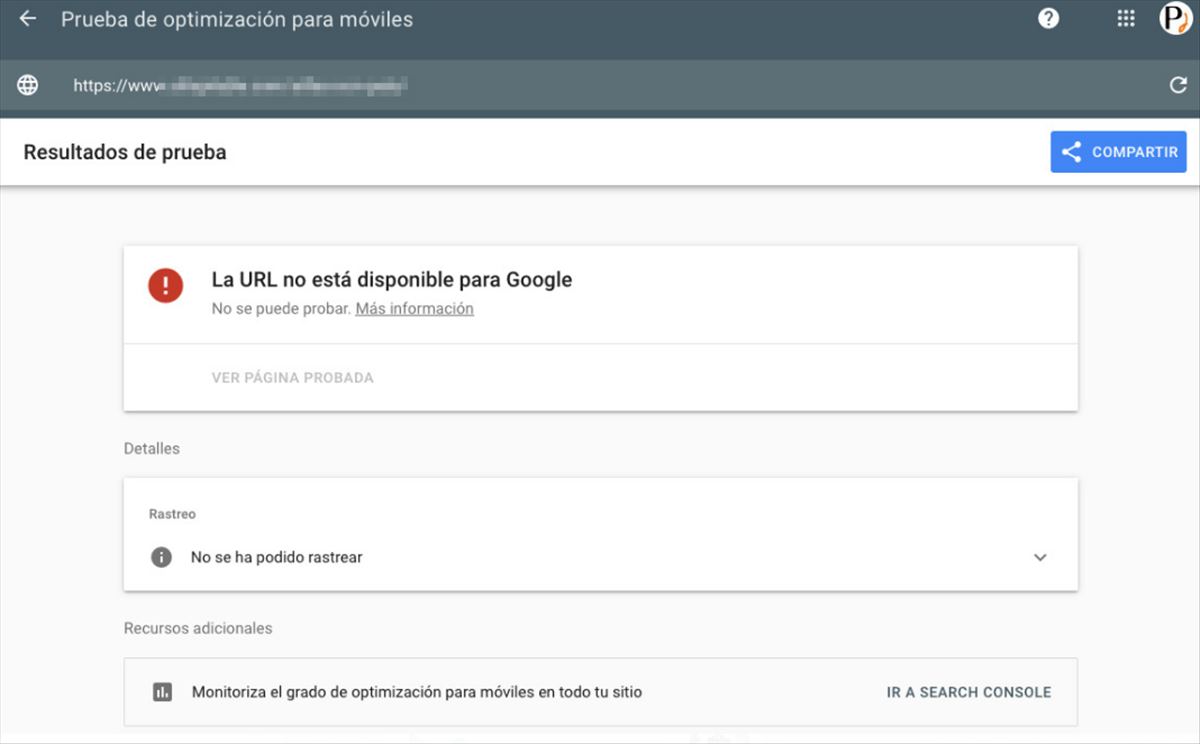The width and height of the screenshot is (1200, 744).
Task: Open the Google apps grid icon
Action: 1125,19
